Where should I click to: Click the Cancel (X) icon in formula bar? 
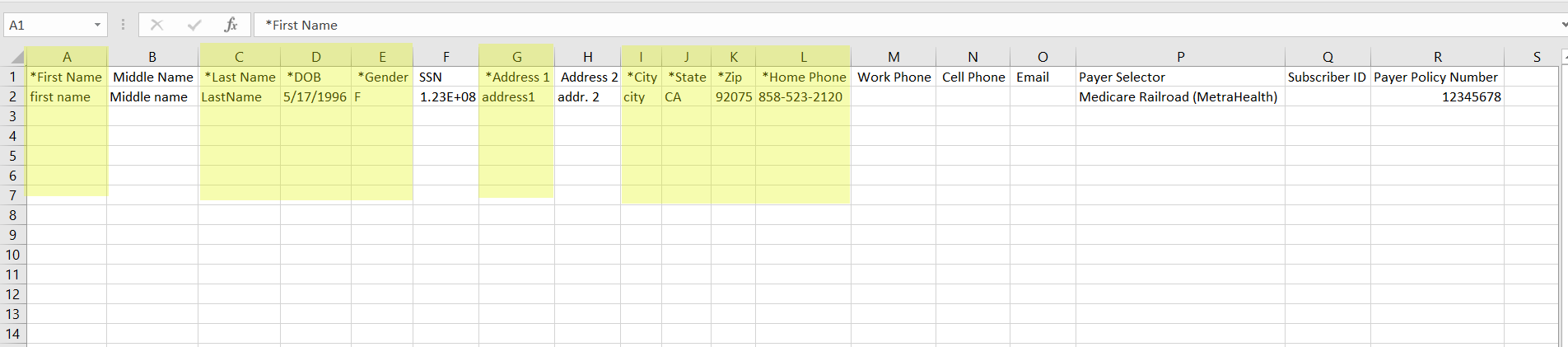(x=156, y=25)
